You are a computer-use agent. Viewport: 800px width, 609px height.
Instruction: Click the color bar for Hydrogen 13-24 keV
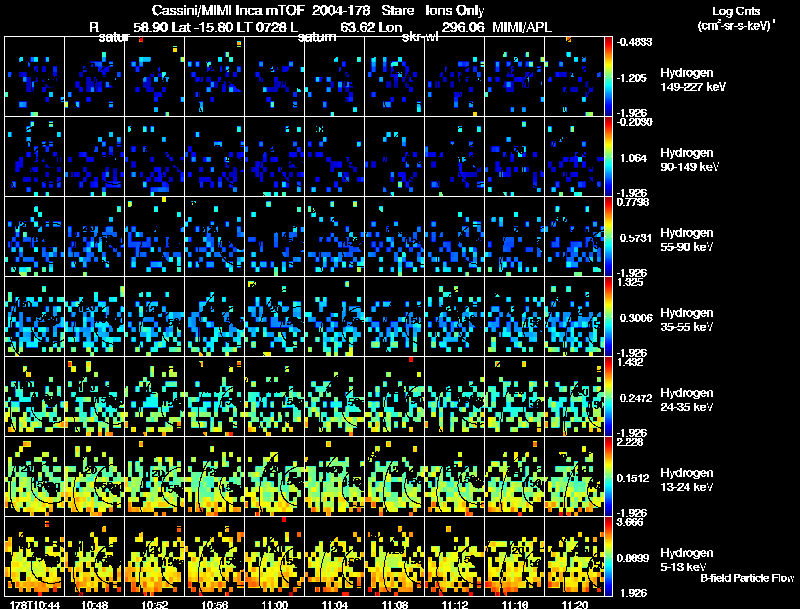pyautogui.click(x=608, y=477)
